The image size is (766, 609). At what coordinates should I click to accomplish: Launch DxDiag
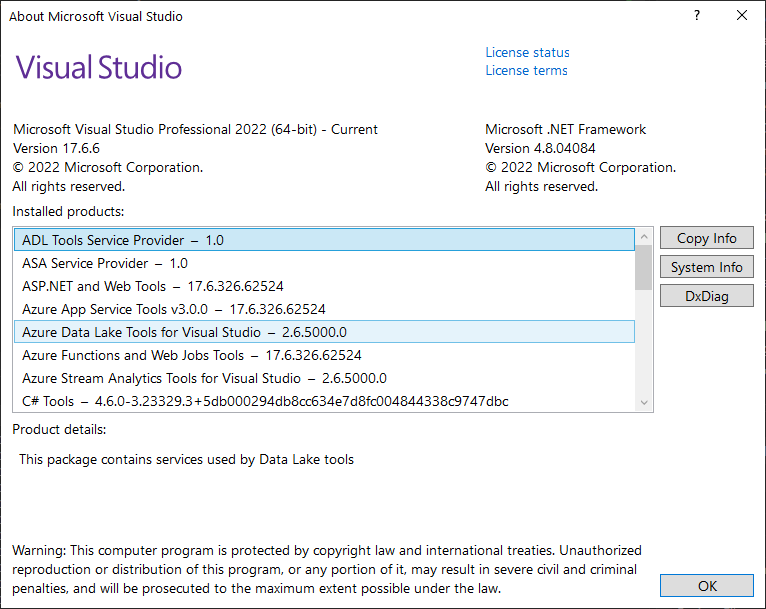[706, 296]
